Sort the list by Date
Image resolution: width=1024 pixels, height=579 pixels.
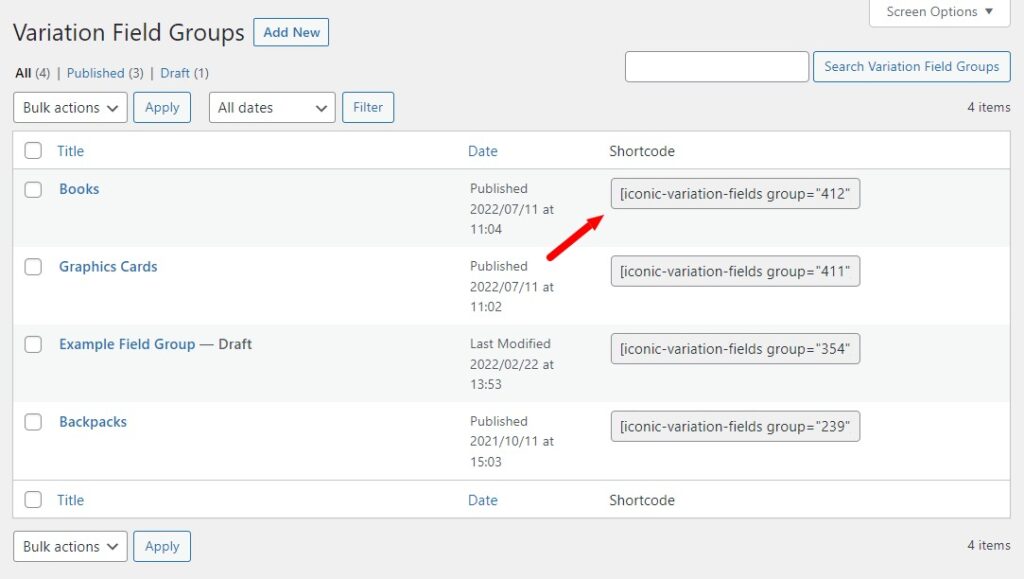(x=483, y=150)
